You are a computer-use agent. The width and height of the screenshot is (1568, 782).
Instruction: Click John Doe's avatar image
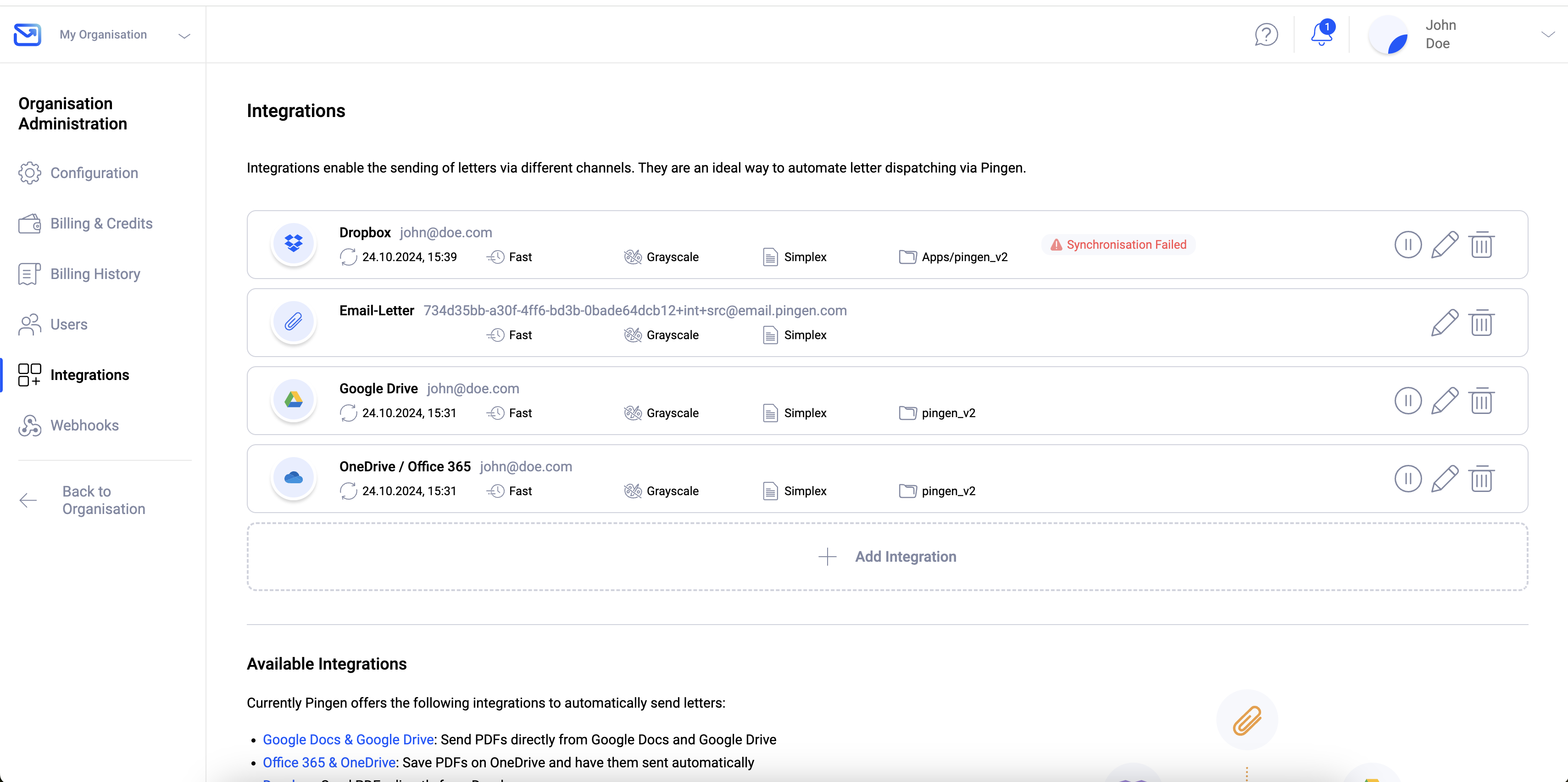pos(1388,35)
